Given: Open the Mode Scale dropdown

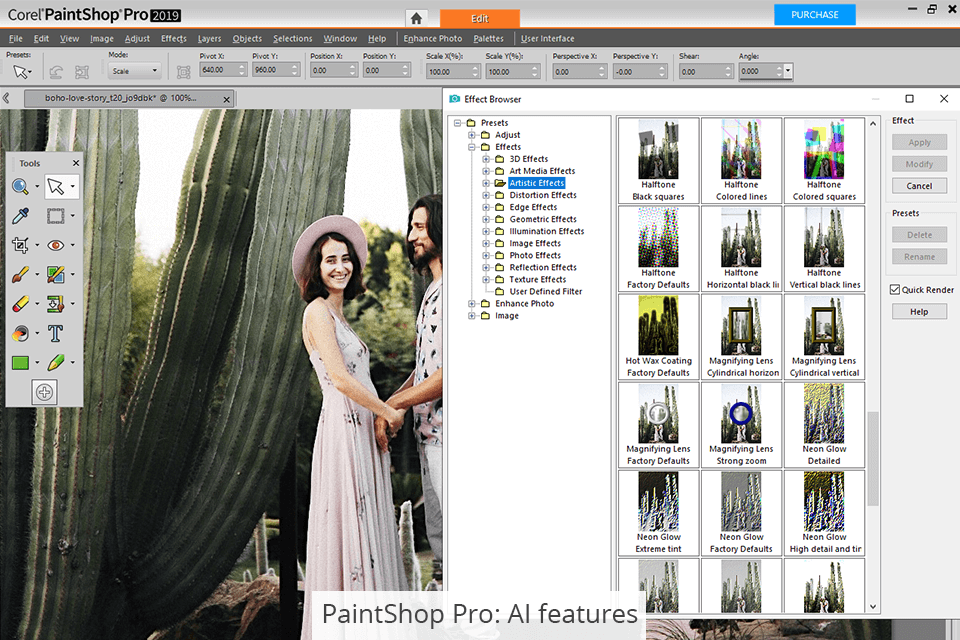Looking at the screenshot, I should pyautogui.click(x=134, y=71).
